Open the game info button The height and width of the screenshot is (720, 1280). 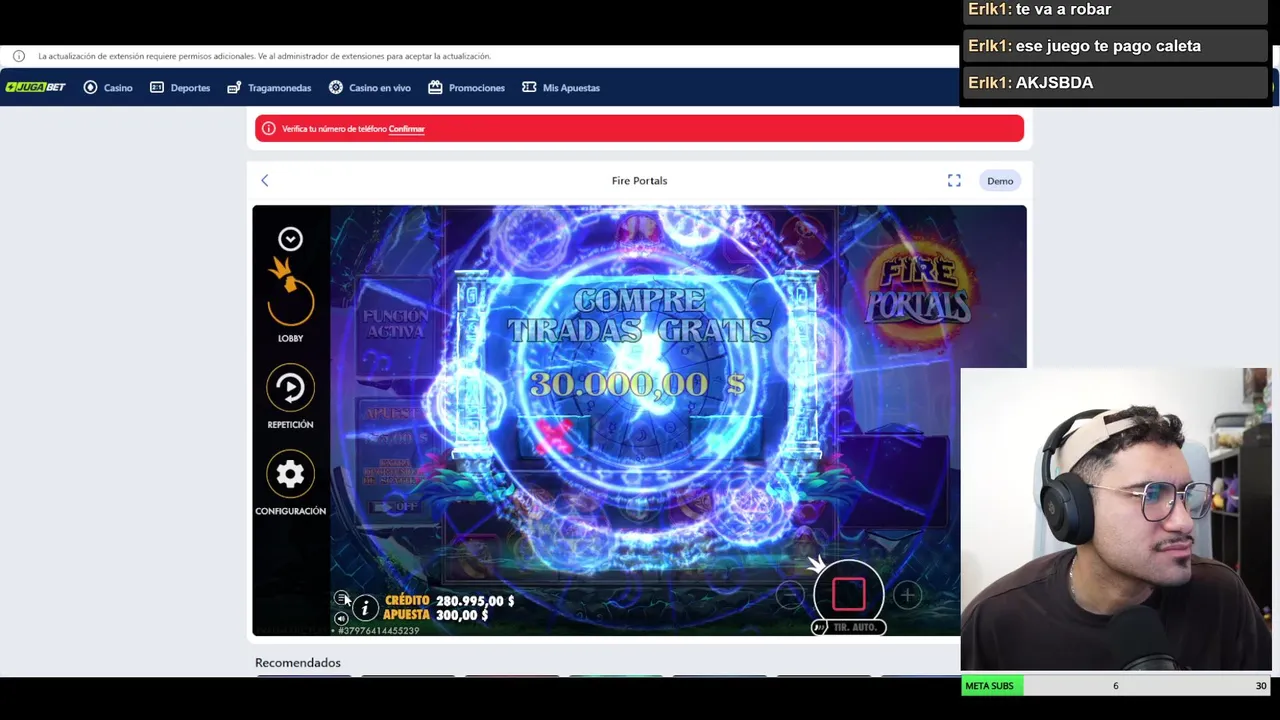[x=365, y=607]
